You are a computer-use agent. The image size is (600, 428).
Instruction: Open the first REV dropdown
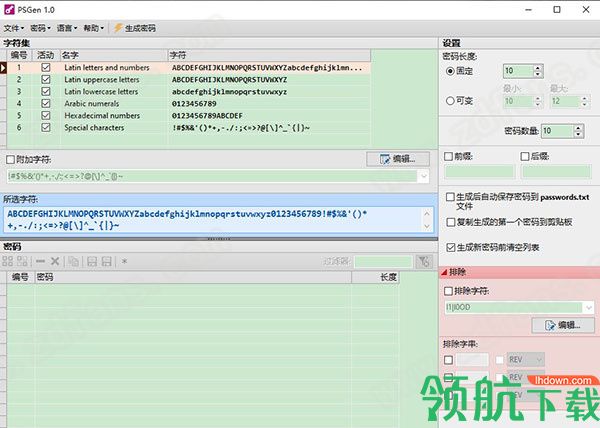[525, 360]
